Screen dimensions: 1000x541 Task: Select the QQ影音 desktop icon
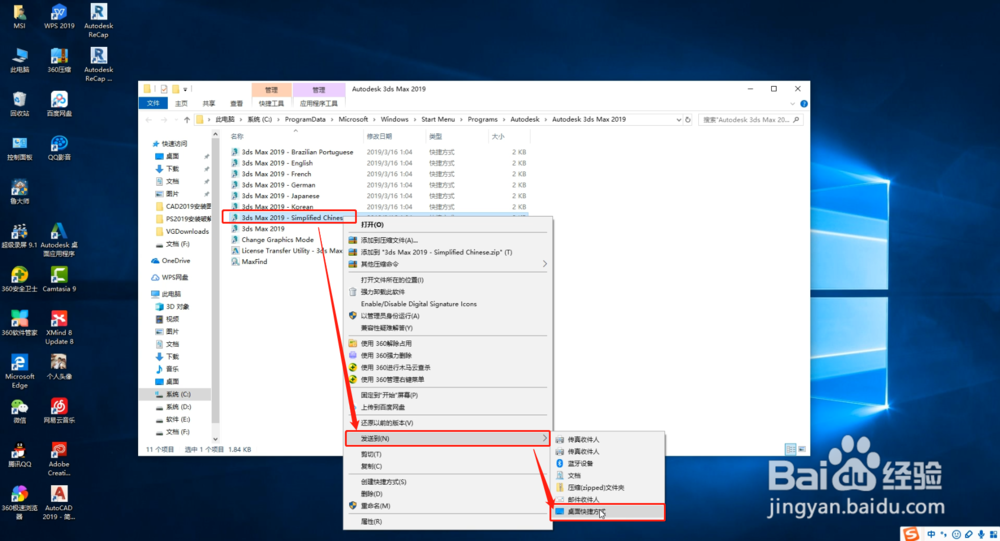tap(59, 148)
